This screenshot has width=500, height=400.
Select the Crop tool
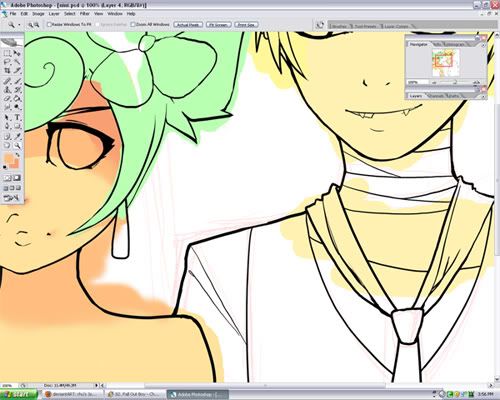[x=7, y=70]
